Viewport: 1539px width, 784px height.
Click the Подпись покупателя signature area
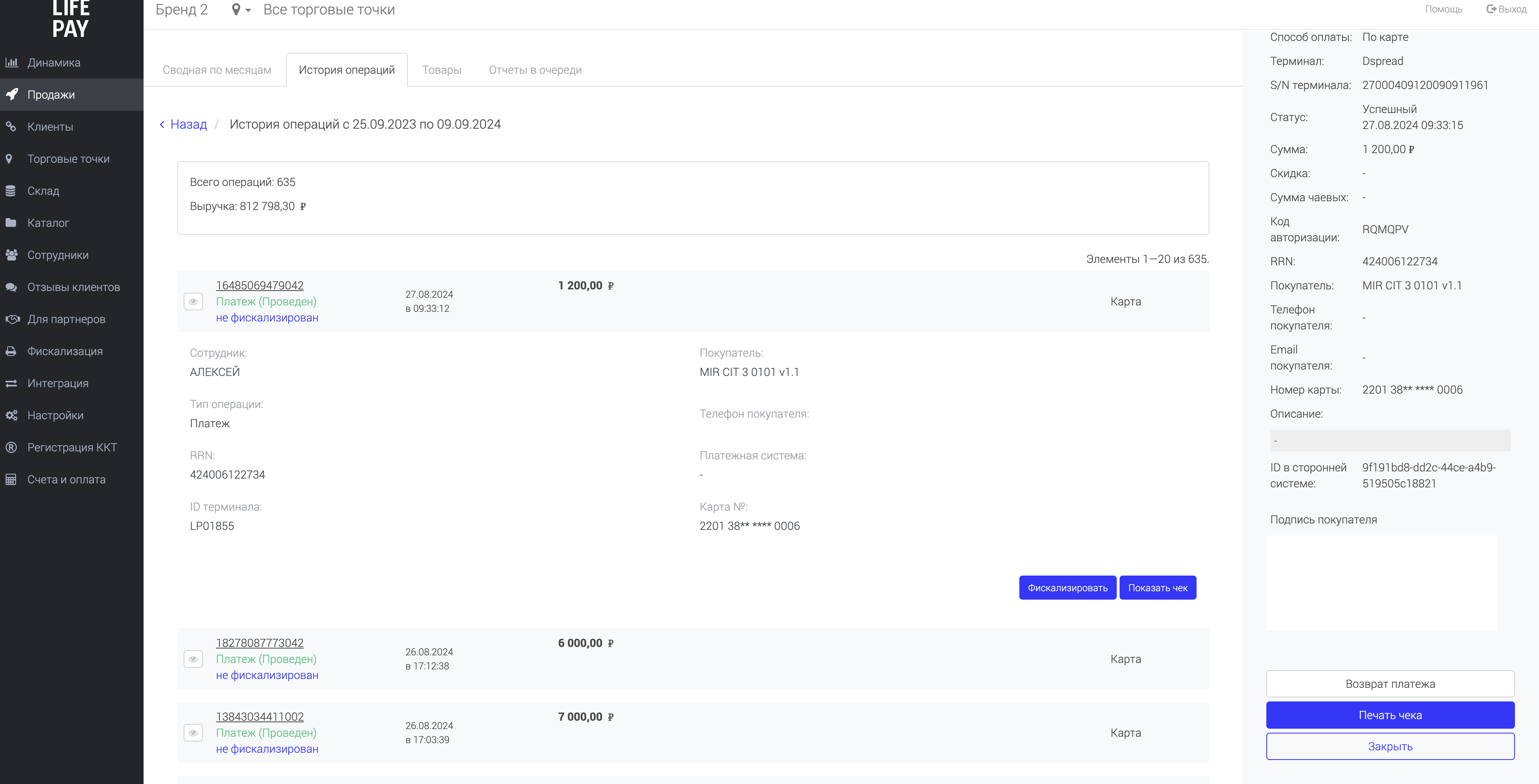point(1381,582)
